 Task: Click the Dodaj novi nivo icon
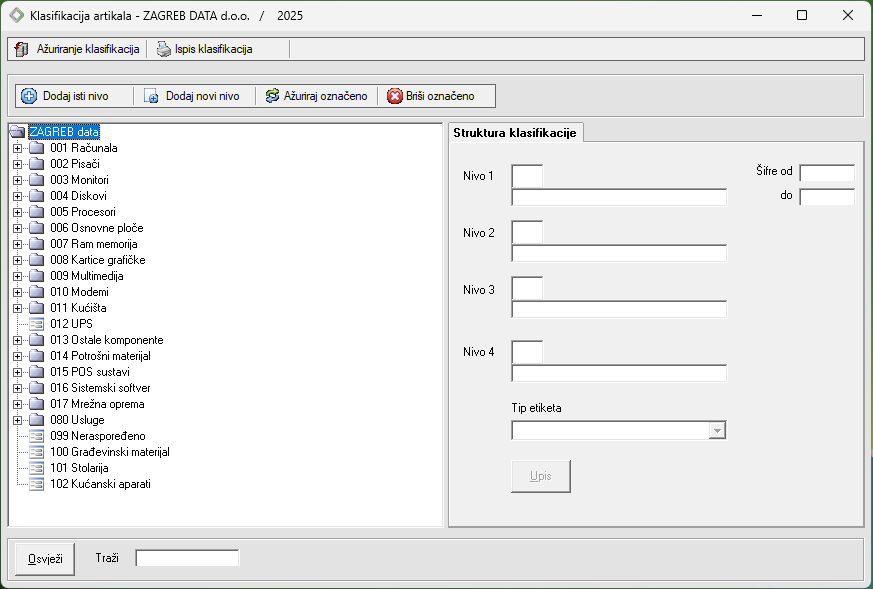[152, 96]
